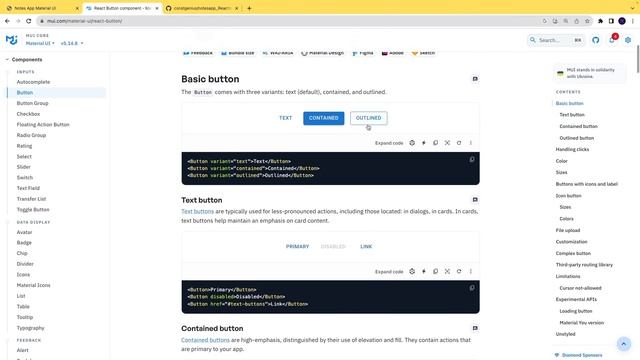The height and width of the screenshot is (360, 640).
Task: Jump to Customization in contents
Action: point(571,242)
